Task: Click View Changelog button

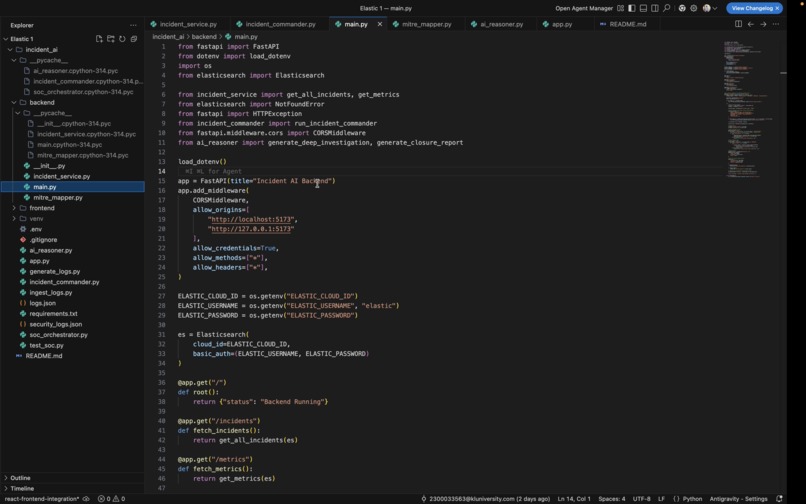Action: point(752,8)
